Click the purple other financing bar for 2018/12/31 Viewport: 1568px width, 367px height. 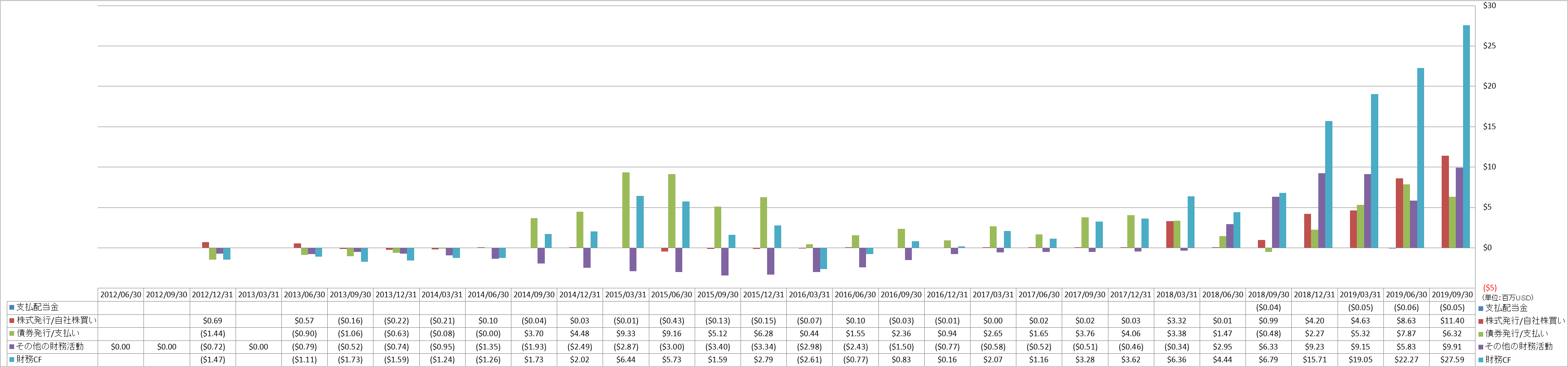point(1321,211)
